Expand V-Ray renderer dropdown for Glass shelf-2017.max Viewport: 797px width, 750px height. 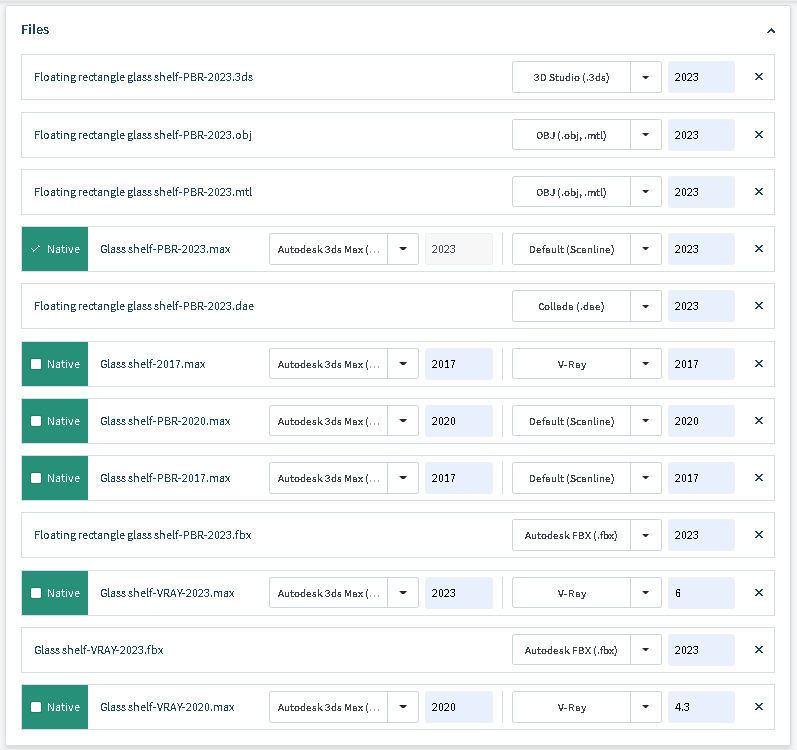point(646,364)
